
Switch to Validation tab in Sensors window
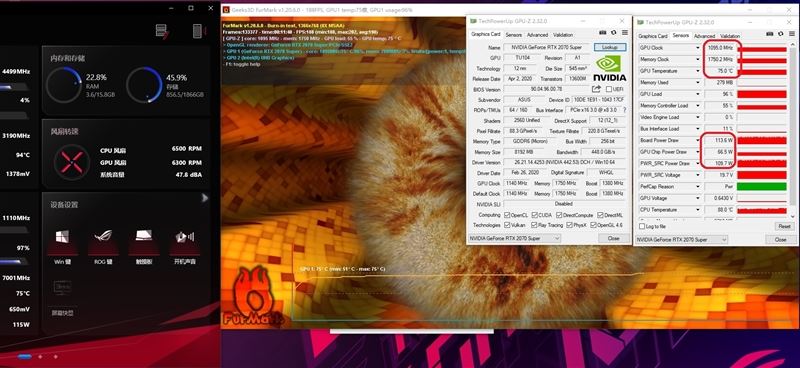730,36
